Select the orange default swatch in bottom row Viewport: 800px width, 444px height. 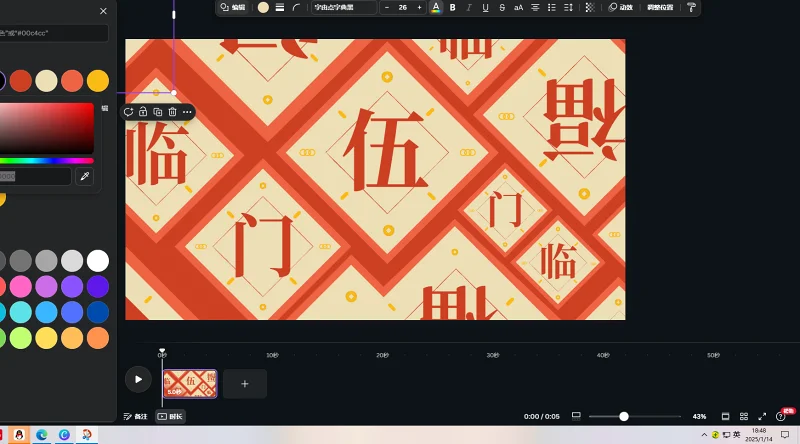tap(97, 337)
